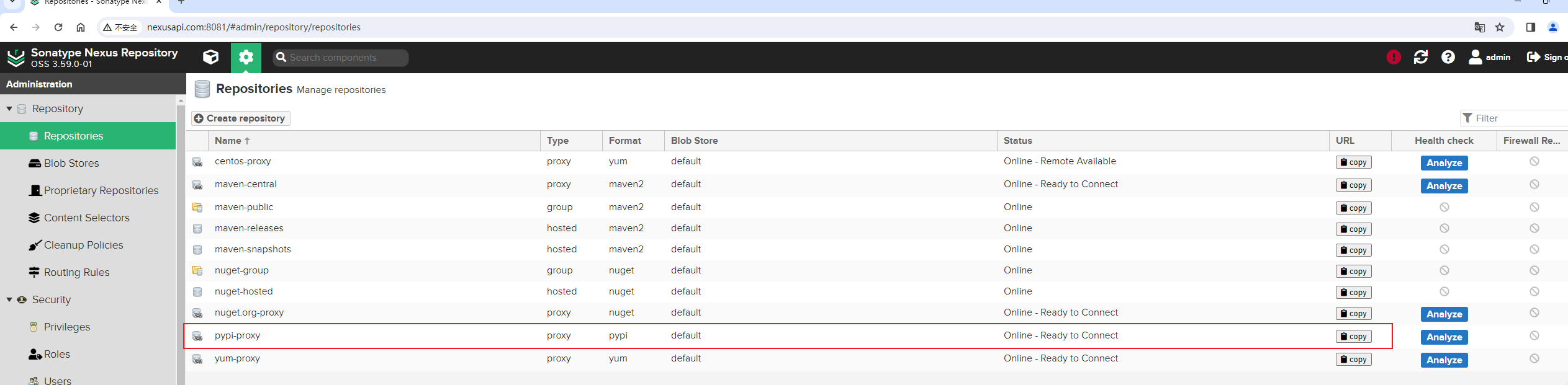This screenshot has width=1568, height=385.
Task: Copy URL for maven-public
Action: coord(1353,208)
